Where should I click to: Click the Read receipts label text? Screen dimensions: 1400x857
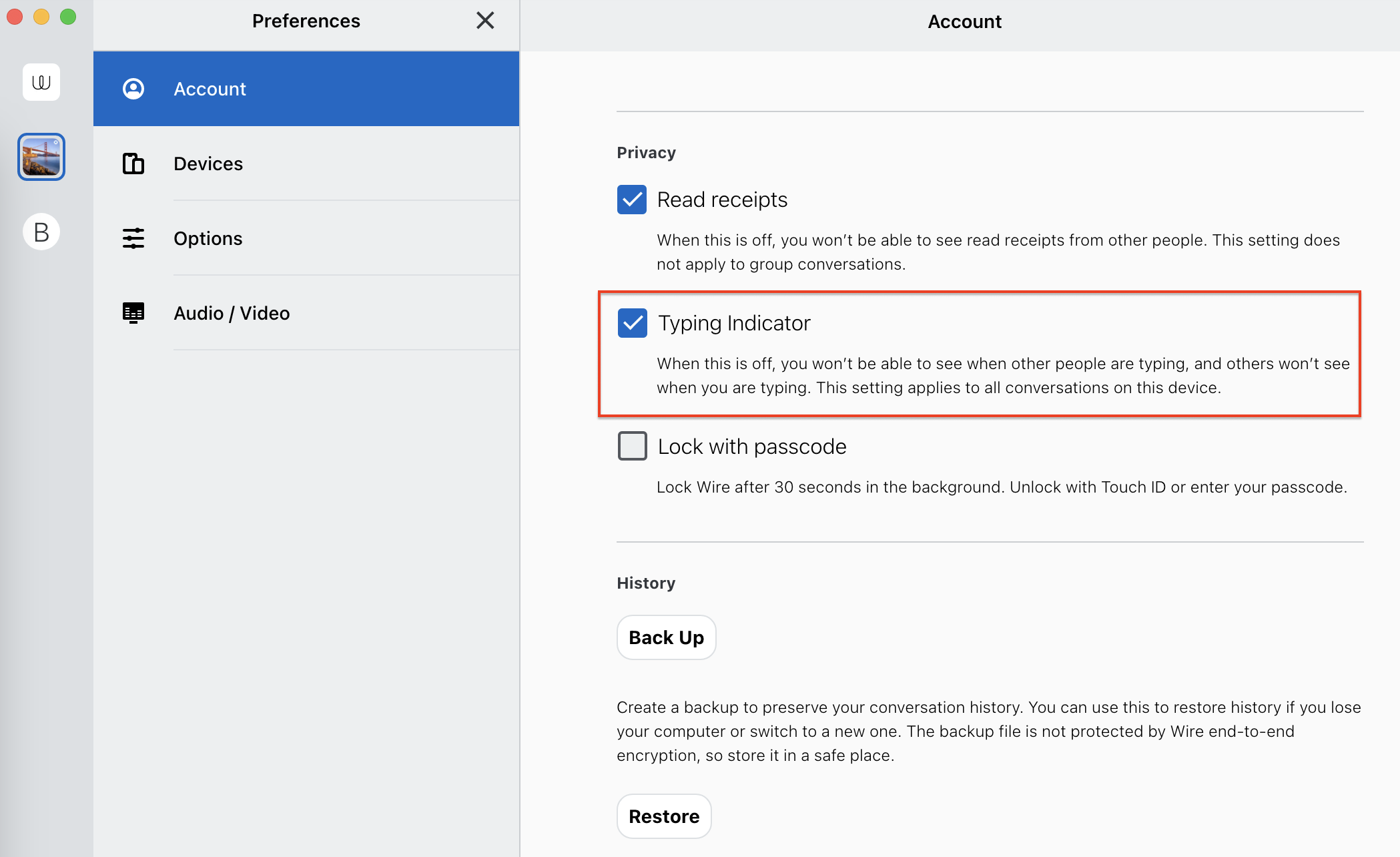tap(722, 200)
